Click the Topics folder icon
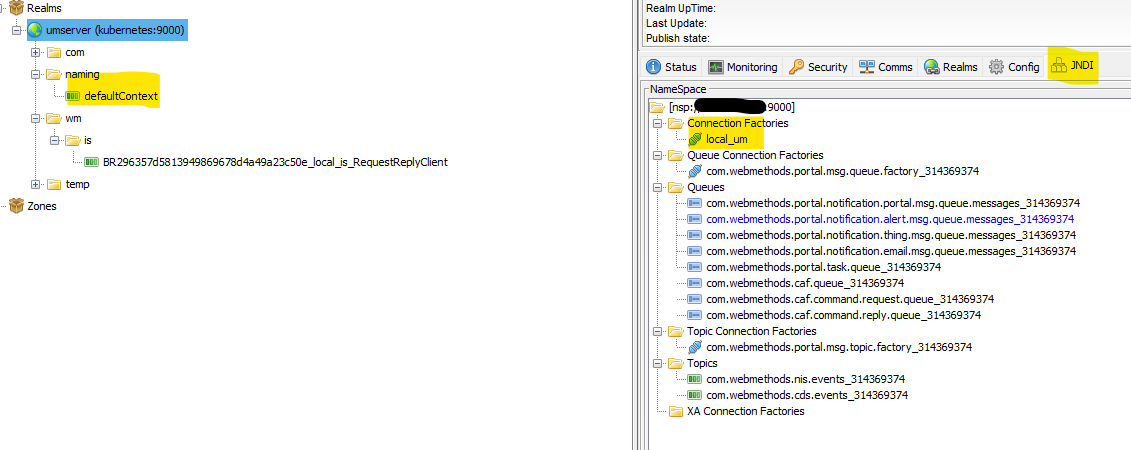Image resolution: width=1131 pixels, height=450 pixels. (x=676, y=363)
